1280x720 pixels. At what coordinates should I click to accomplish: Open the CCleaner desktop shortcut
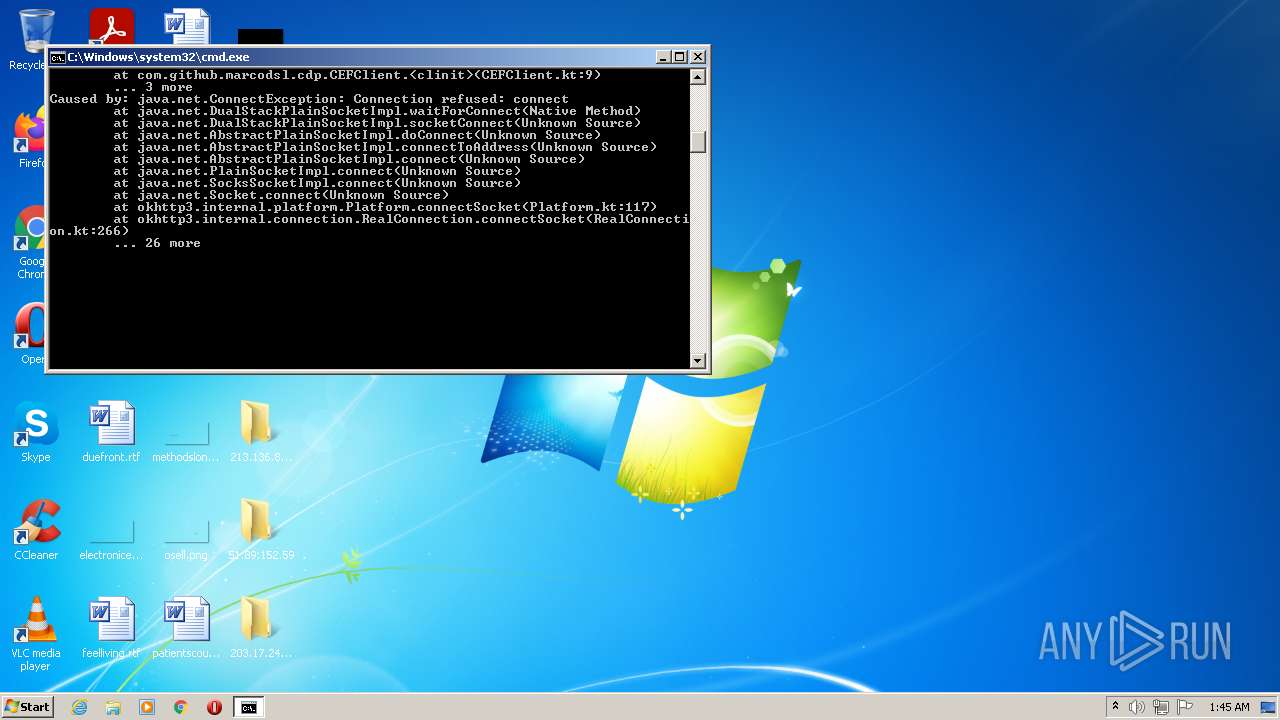[36, 530]
